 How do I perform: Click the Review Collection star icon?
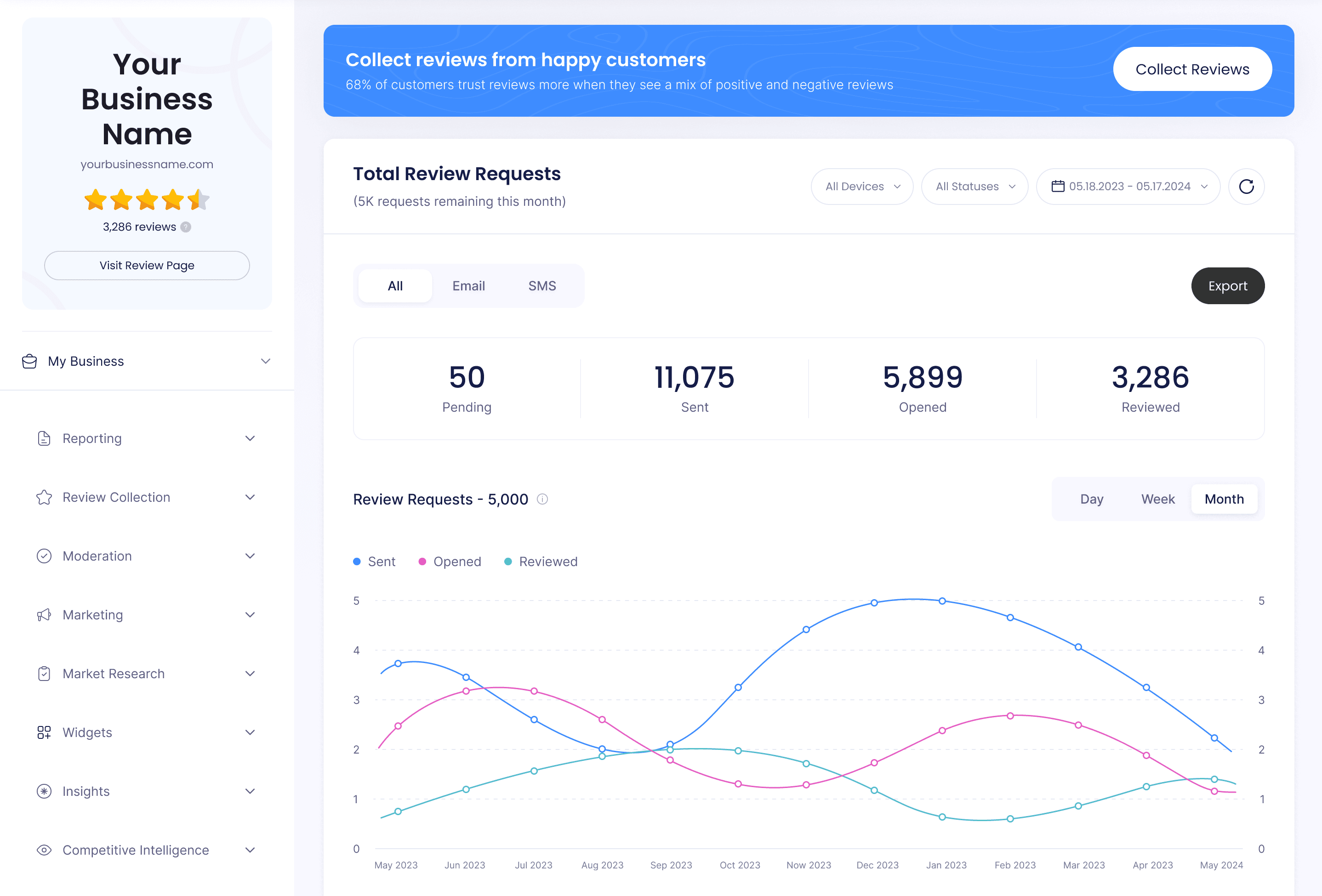(x=44, y=498)
